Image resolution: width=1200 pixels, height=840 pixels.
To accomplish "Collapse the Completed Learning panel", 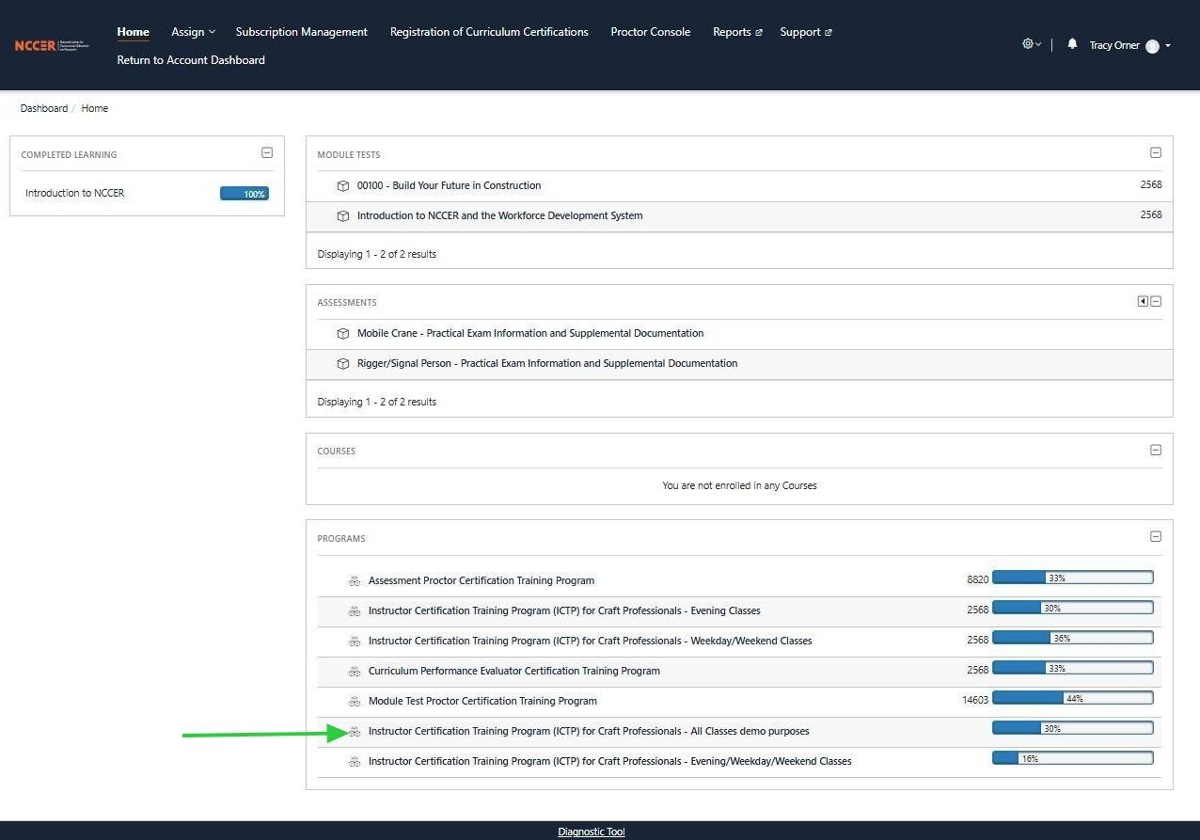I will [267, 153].
